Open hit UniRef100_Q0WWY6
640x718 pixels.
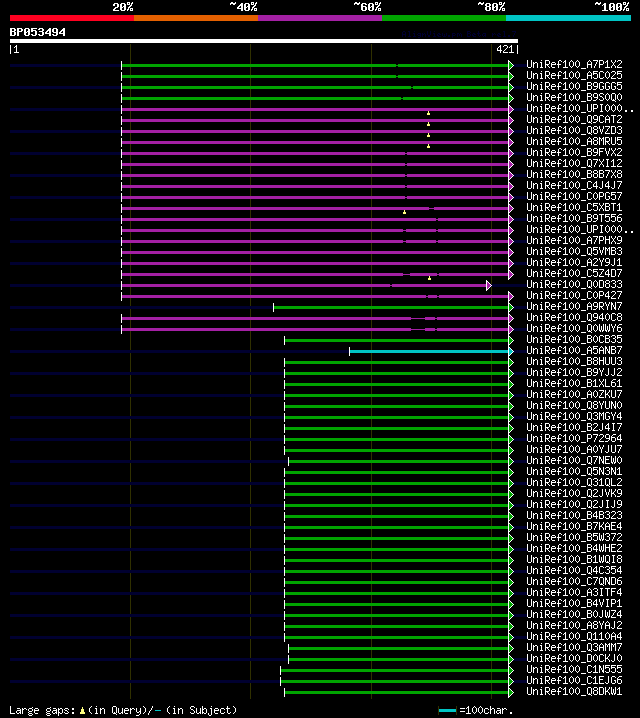pos(574,328)
